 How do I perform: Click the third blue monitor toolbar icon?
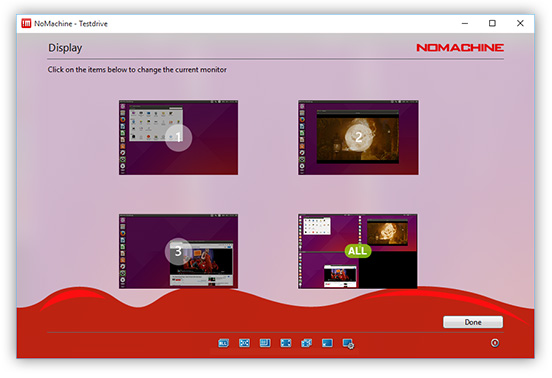click(265, 343)
